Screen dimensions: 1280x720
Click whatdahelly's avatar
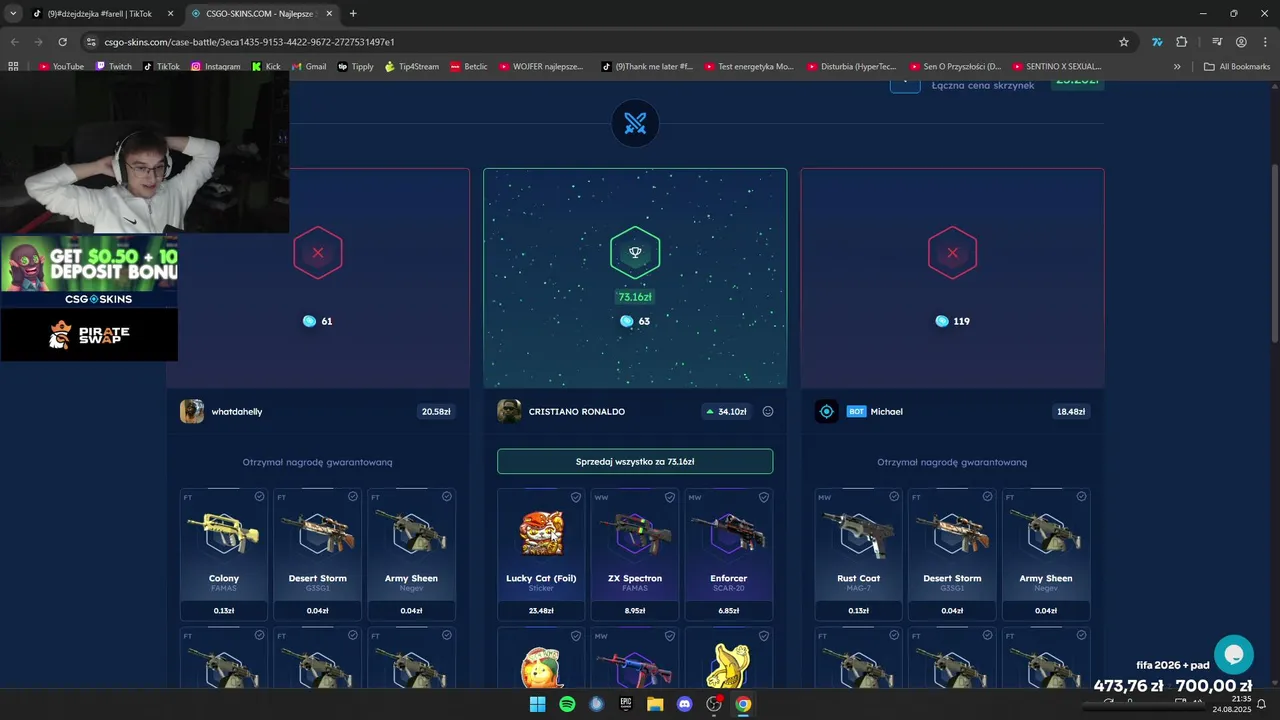click(x=192, y=411)
